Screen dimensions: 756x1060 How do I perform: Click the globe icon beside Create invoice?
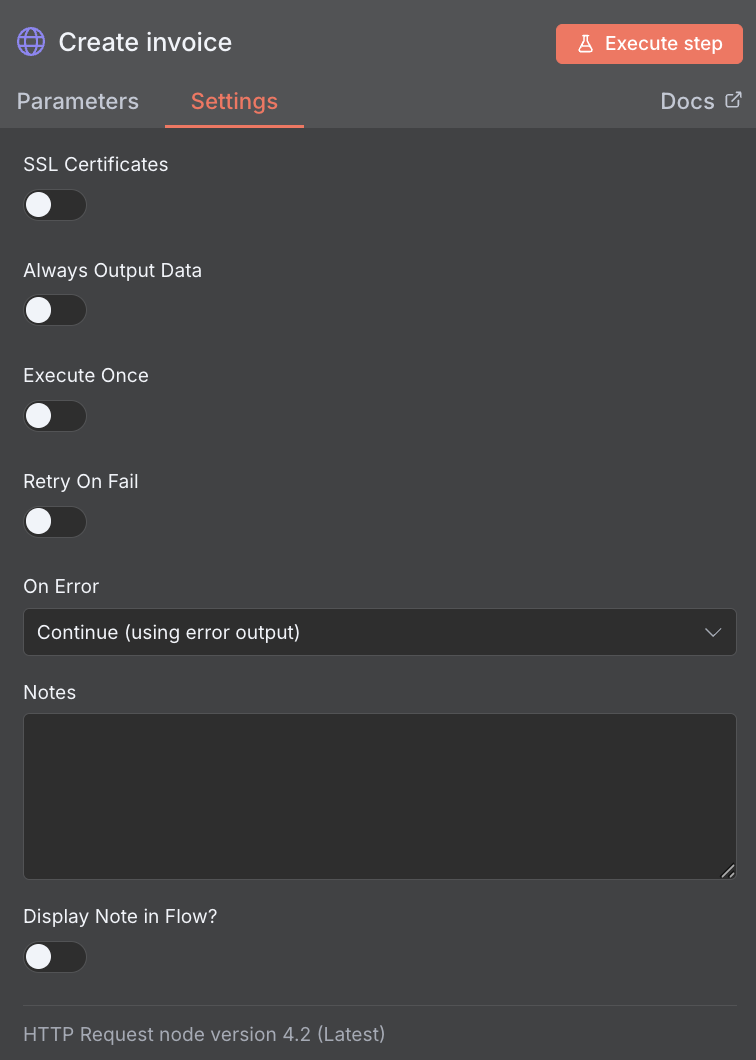pyautogui.click(x=31, y=42)
